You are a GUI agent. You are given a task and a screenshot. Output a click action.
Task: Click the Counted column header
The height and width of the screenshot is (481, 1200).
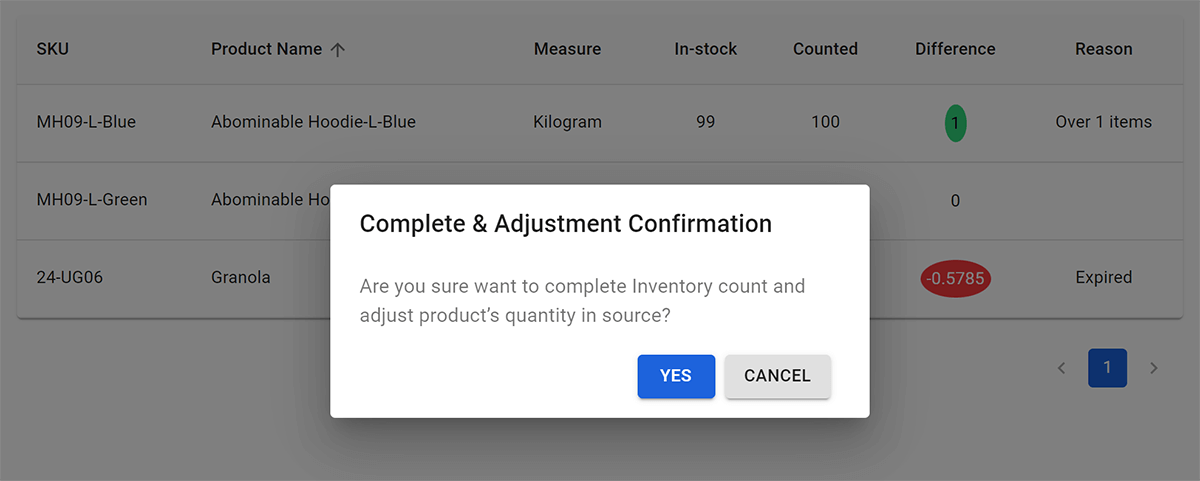pos(825,49)
